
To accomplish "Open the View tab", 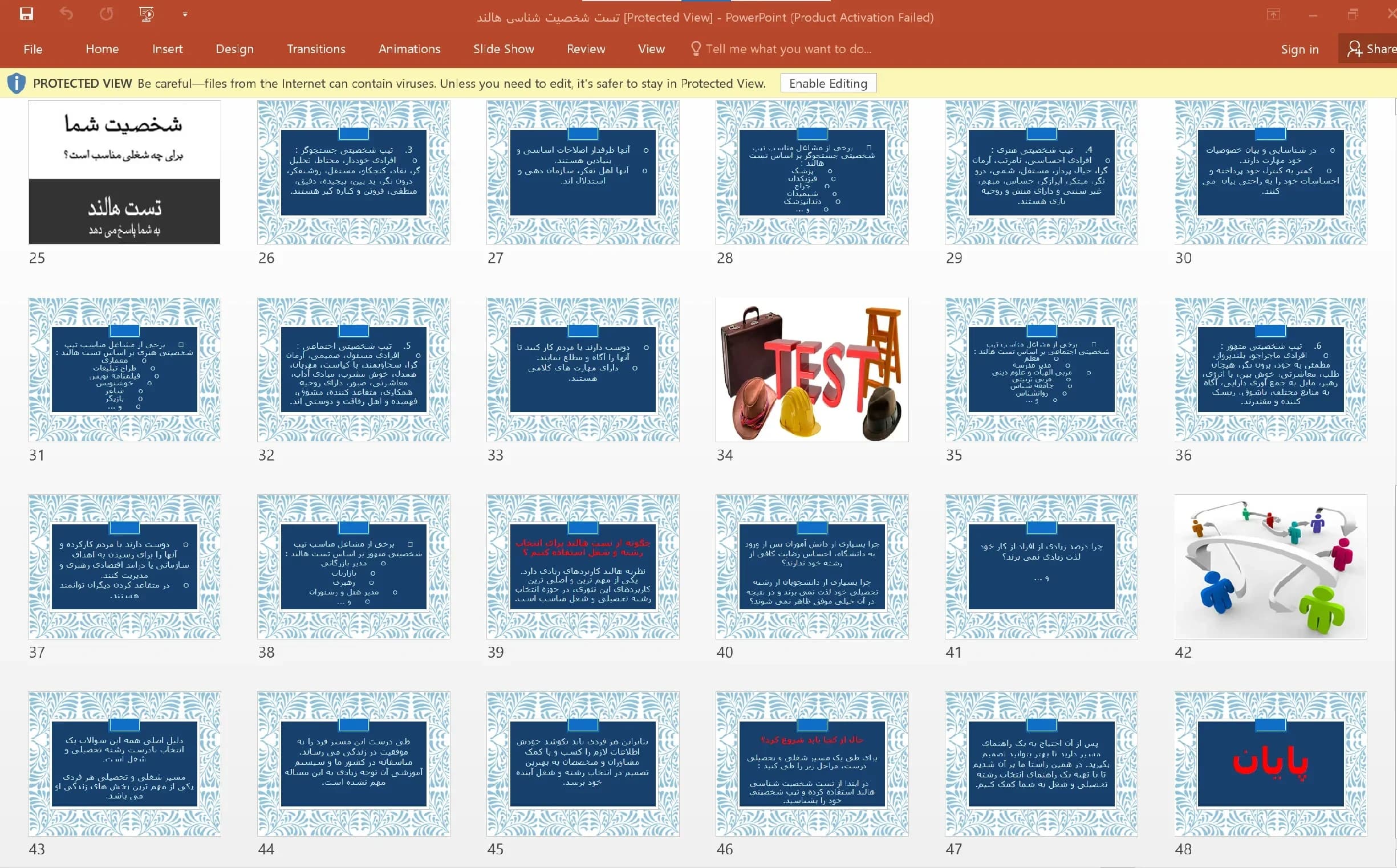I will [x=651, y=50].
